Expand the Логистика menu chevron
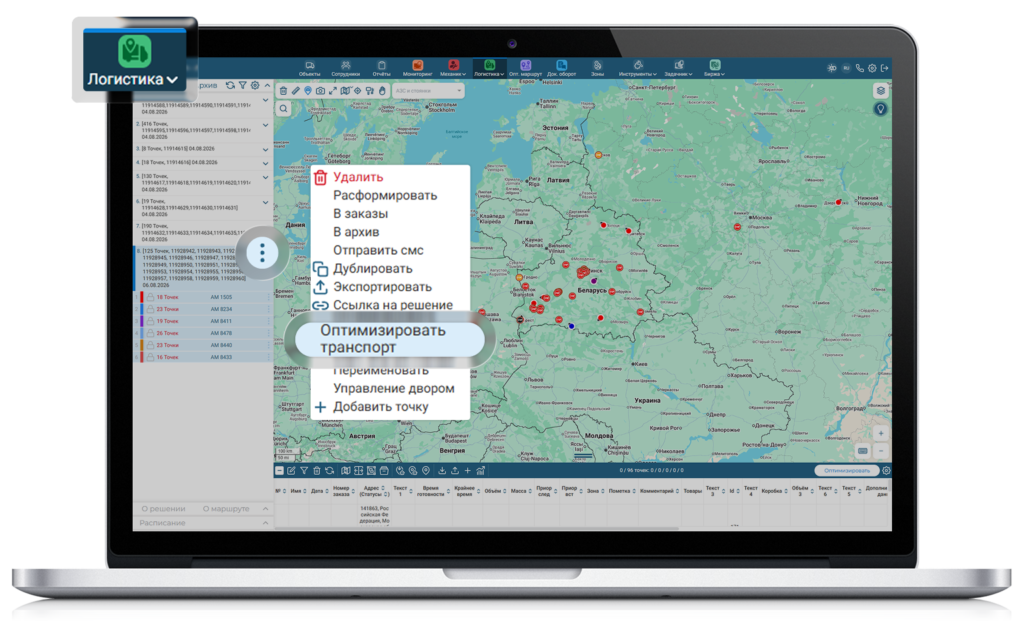Image resolution: width=1024 pixels, height=640 pixels. (x=172, y=80)
